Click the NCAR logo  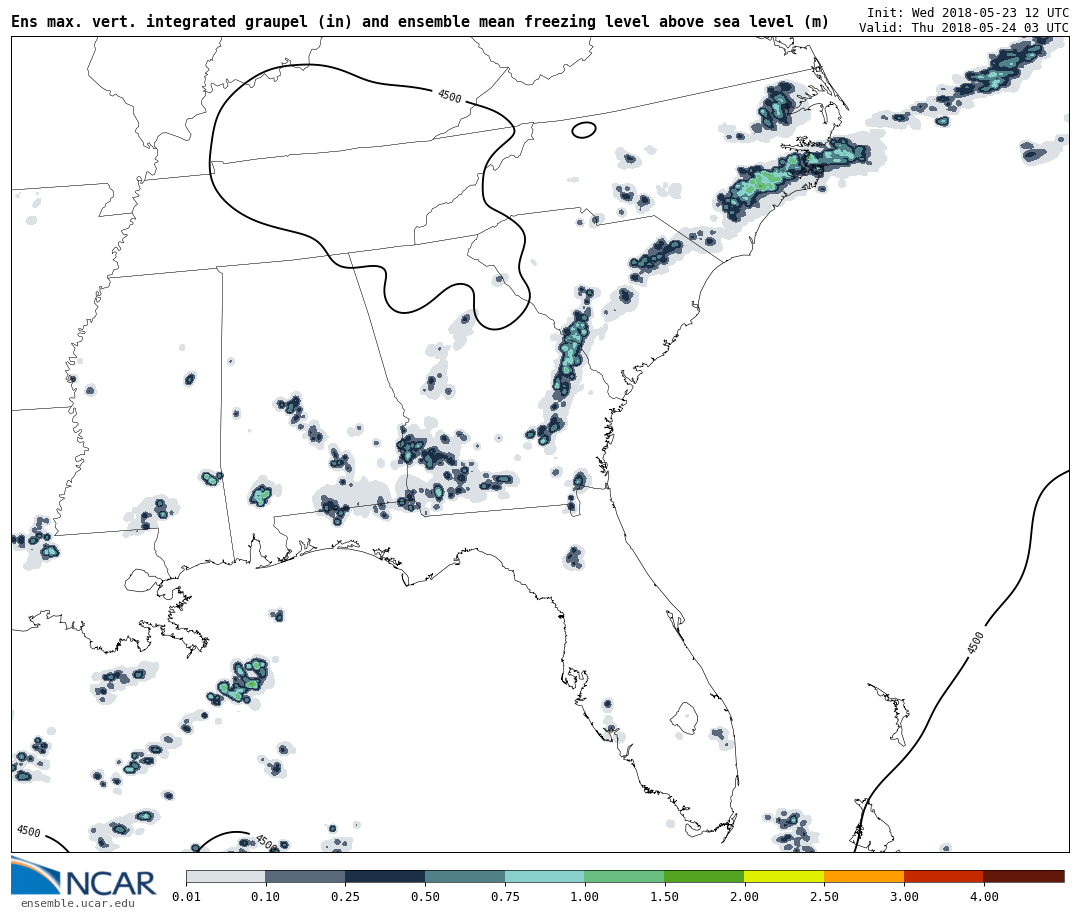(x=84, y=877)
